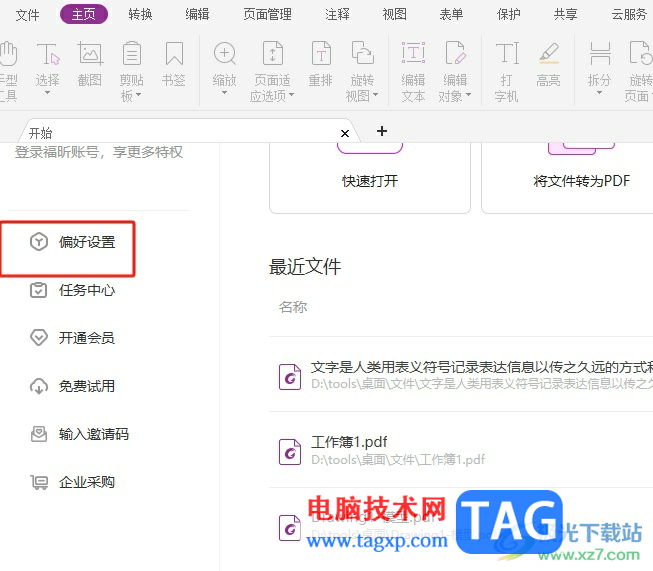Choose the Highlight (高亮) marker icon
This screenshot has width=653, height=571.
pos(549,53)
